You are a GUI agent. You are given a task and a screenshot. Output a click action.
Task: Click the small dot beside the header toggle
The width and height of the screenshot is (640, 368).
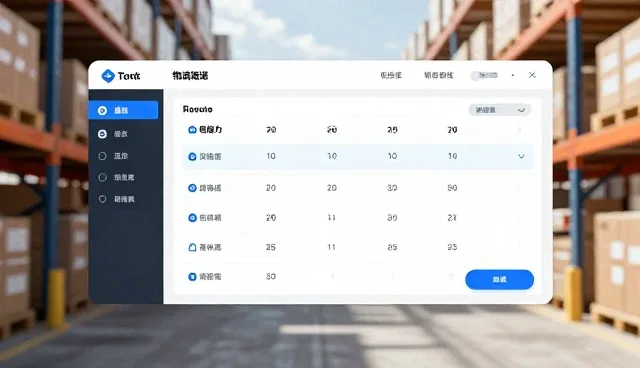pyautogui.click(x=513, y=75)
